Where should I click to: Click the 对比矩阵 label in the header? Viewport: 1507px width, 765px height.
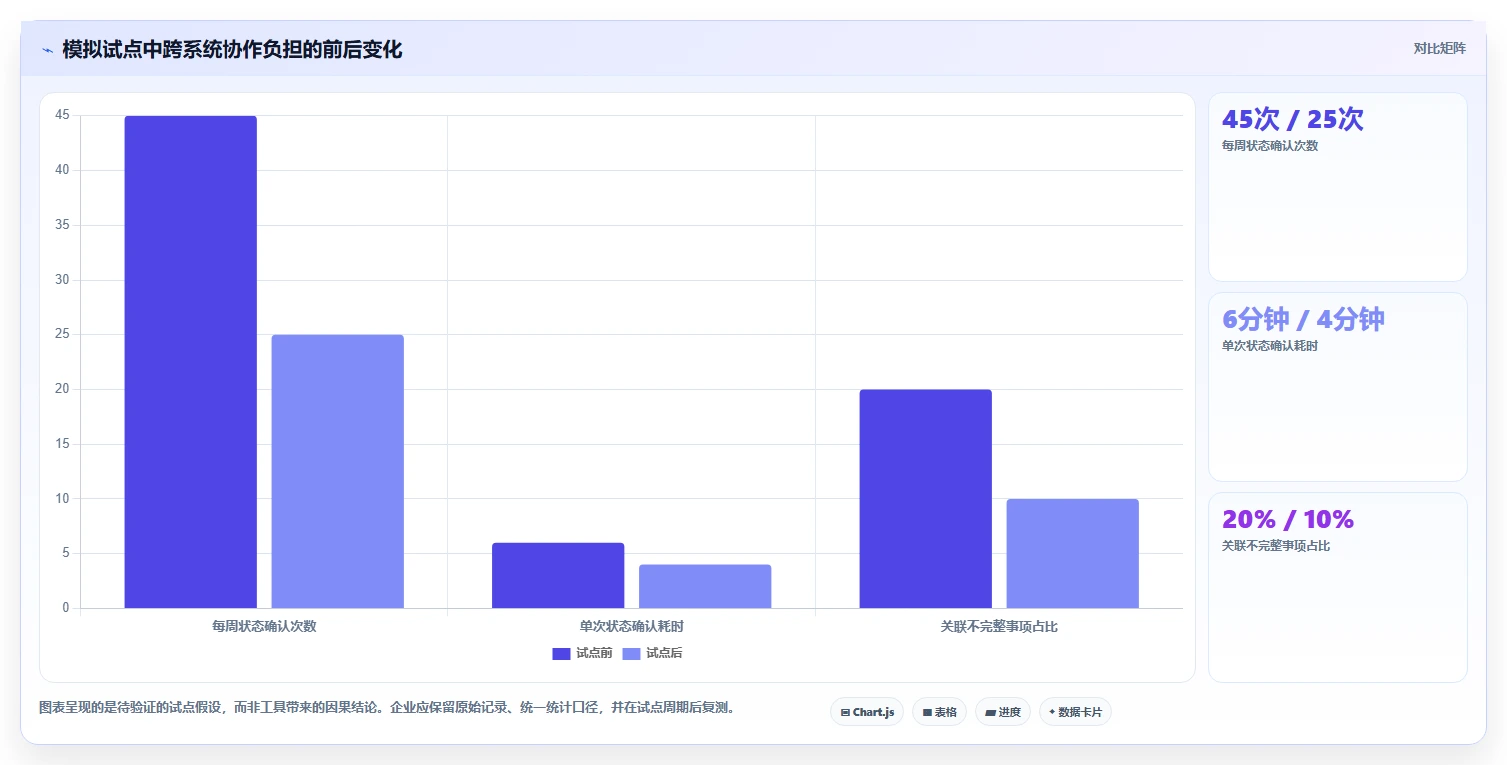point(1439,48)
